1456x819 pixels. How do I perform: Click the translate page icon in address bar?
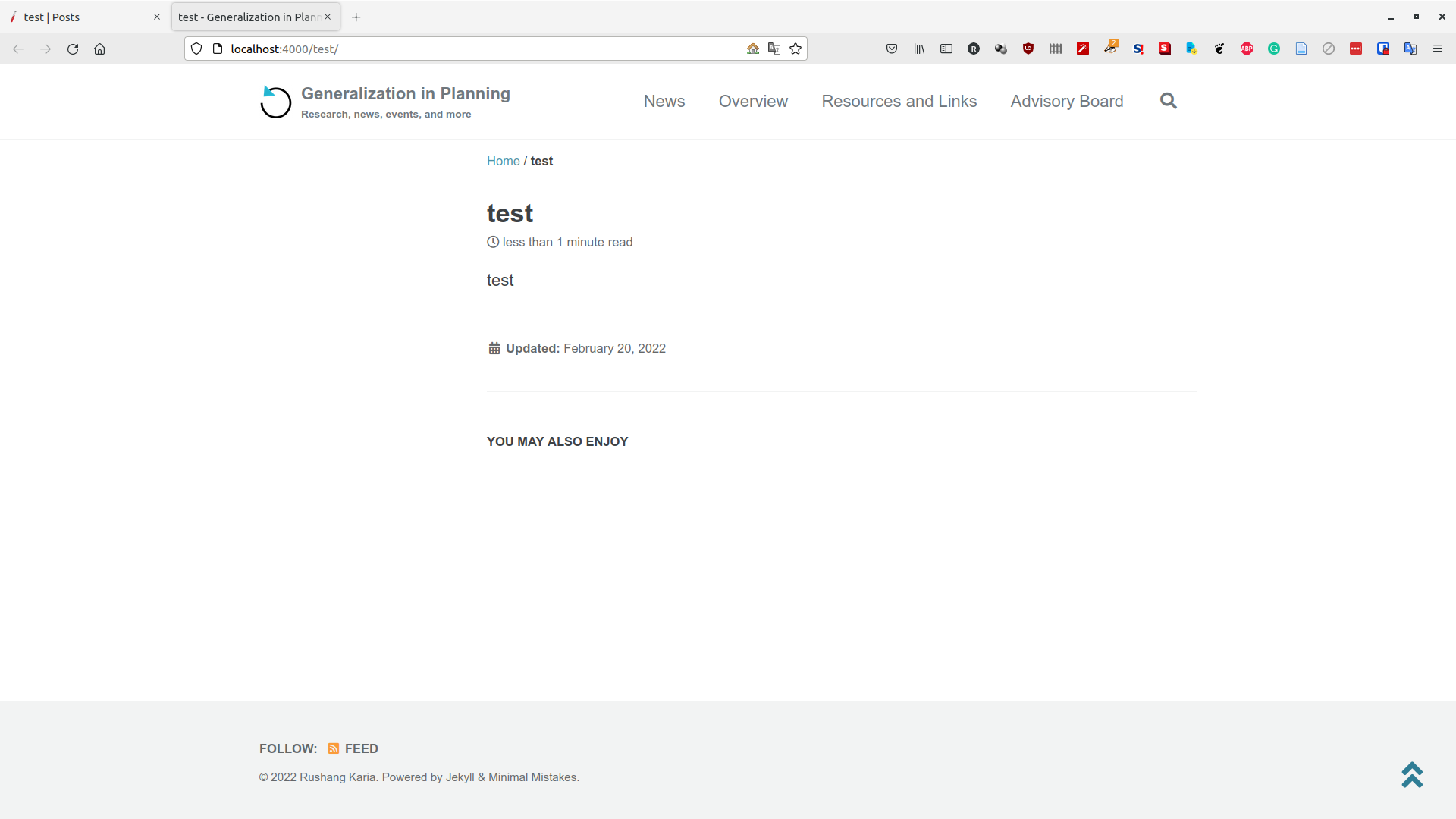click(774, 49)
